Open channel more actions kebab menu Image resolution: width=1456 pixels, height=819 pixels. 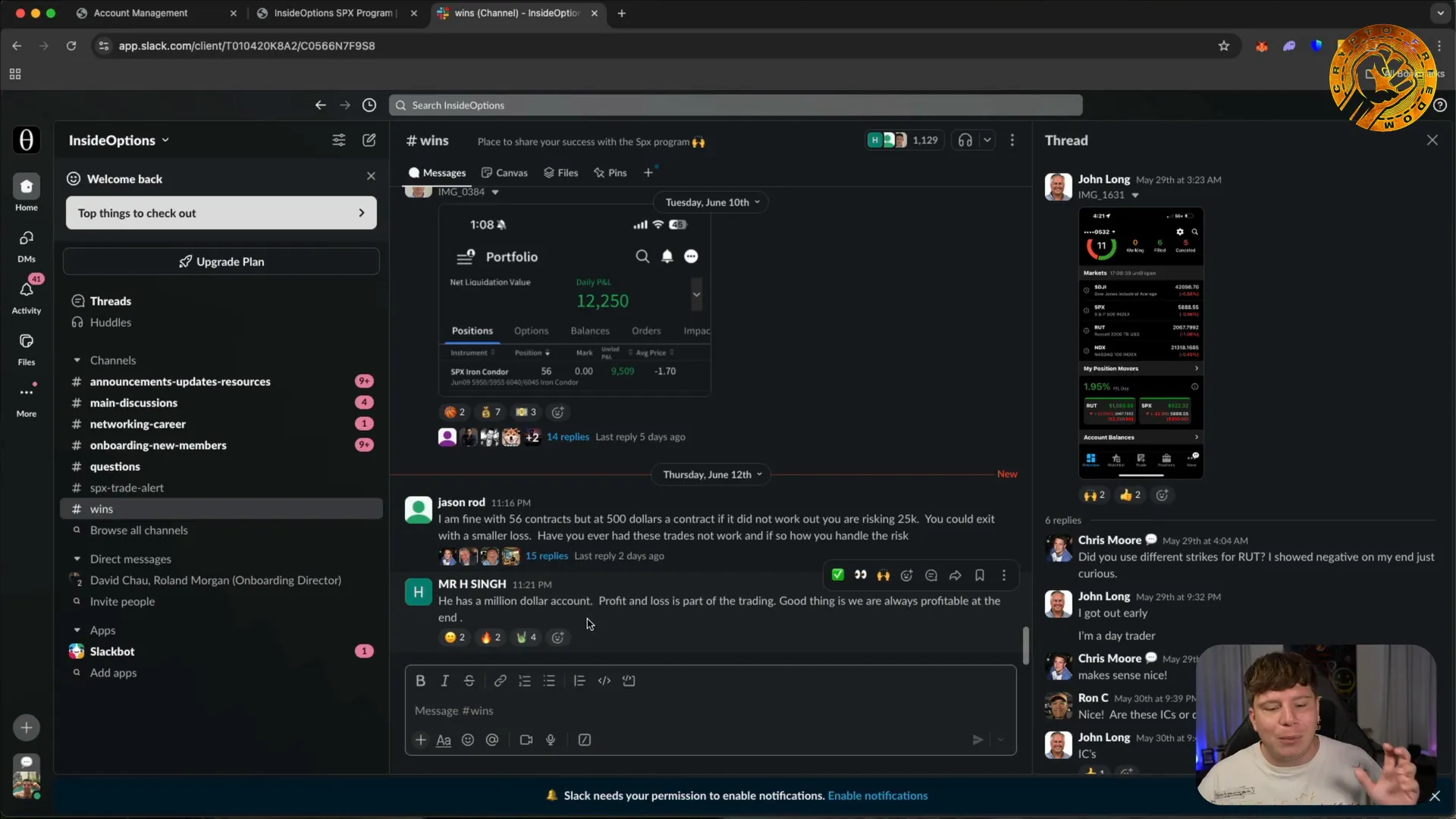(x=1012, y=140)
